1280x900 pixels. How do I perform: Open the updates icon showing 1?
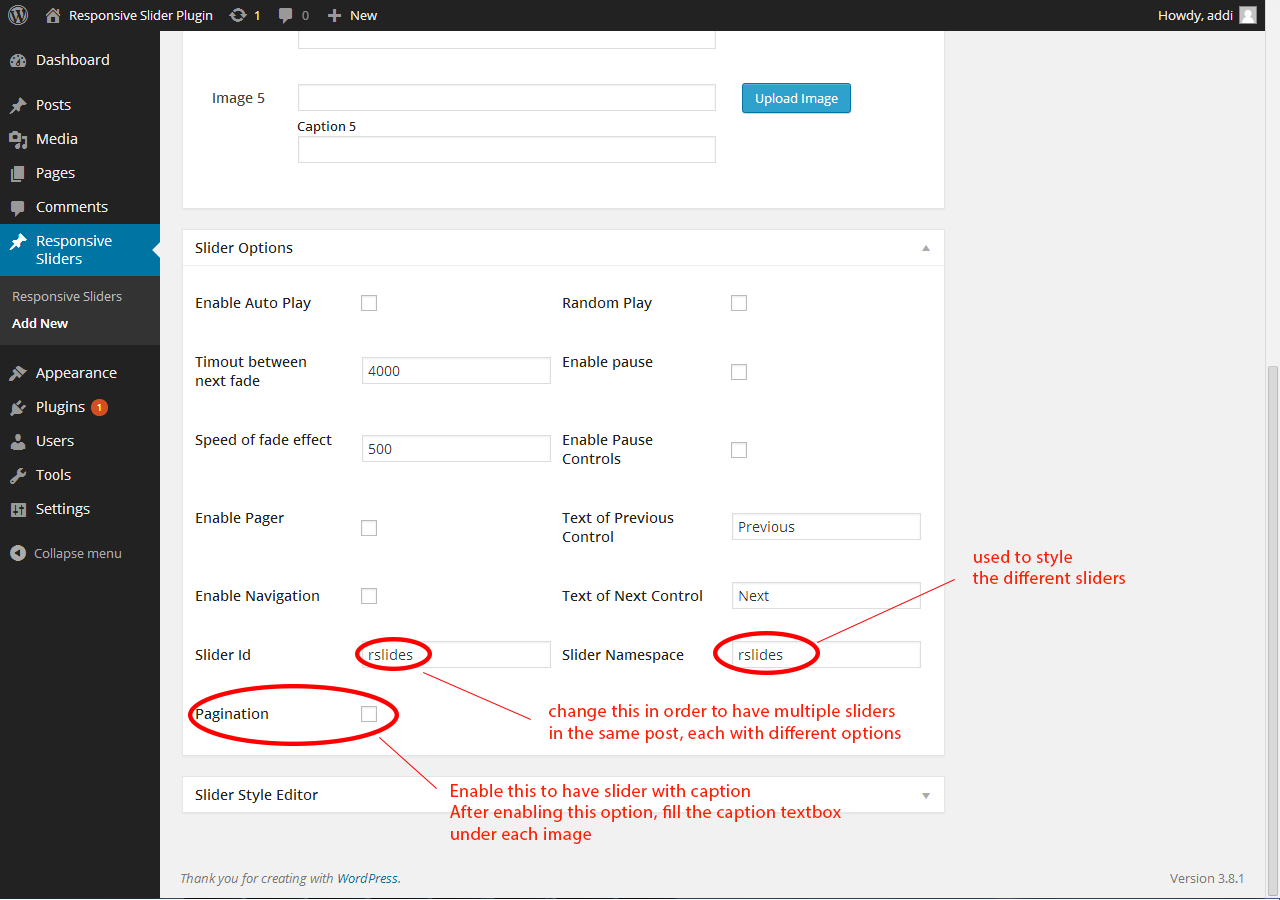(x=237, y=15)
